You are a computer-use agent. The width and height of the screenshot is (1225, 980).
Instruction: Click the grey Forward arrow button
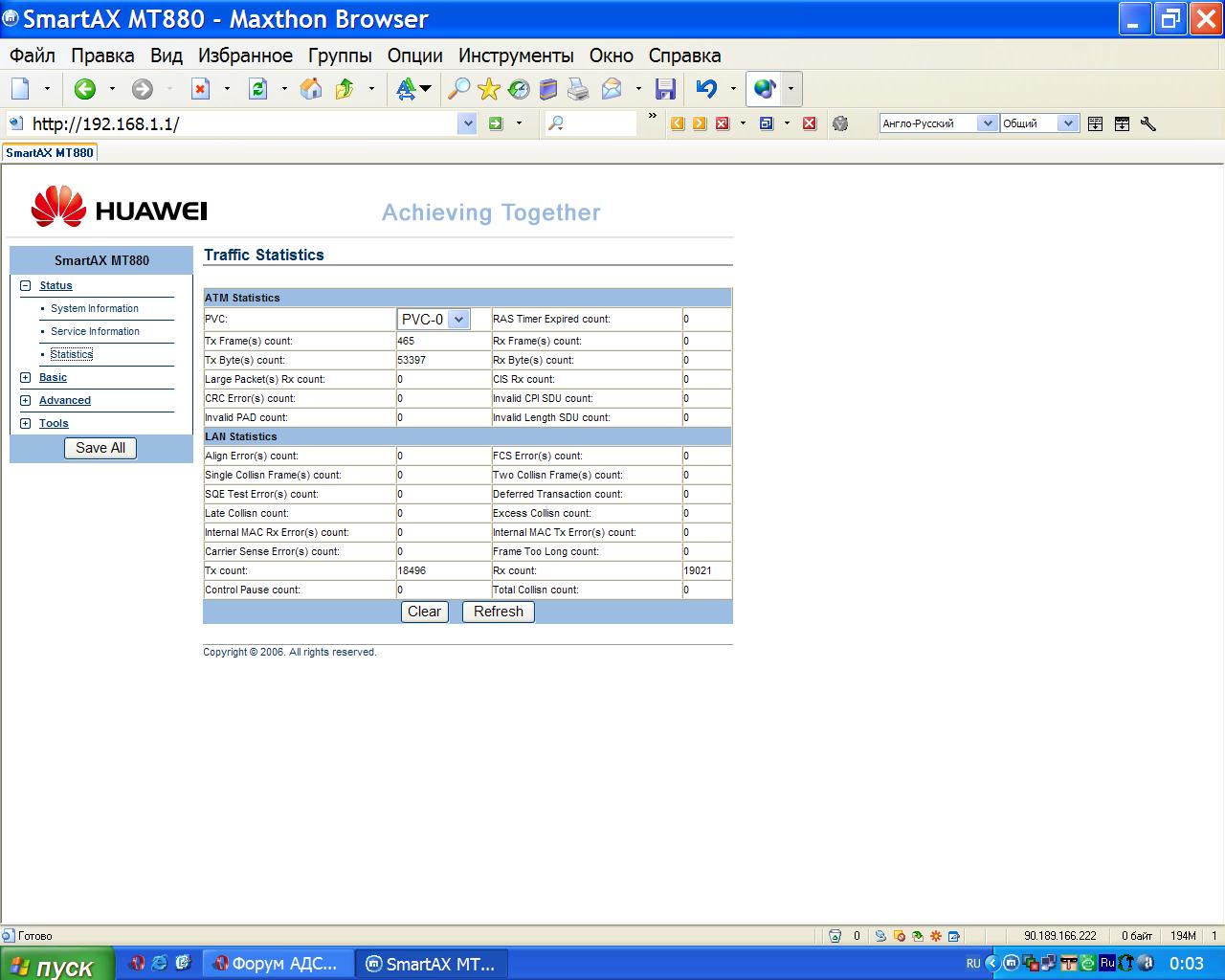142,89
